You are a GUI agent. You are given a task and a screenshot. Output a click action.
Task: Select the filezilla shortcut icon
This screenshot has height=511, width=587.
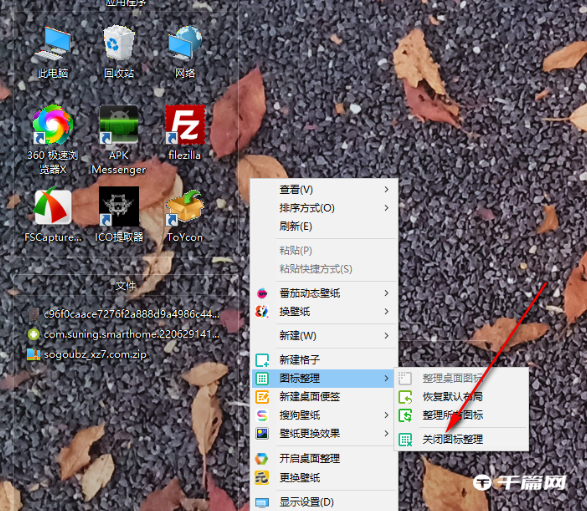click(185, 125)
